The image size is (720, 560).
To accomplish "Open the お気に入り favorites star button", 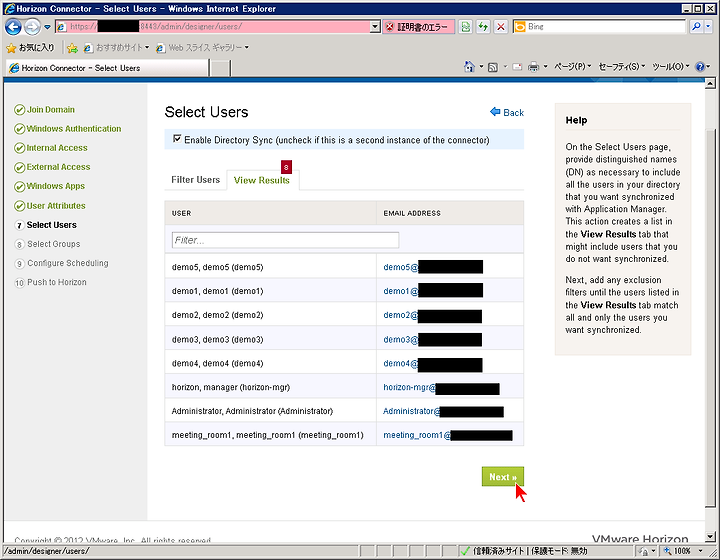I will tap(30, 47).
